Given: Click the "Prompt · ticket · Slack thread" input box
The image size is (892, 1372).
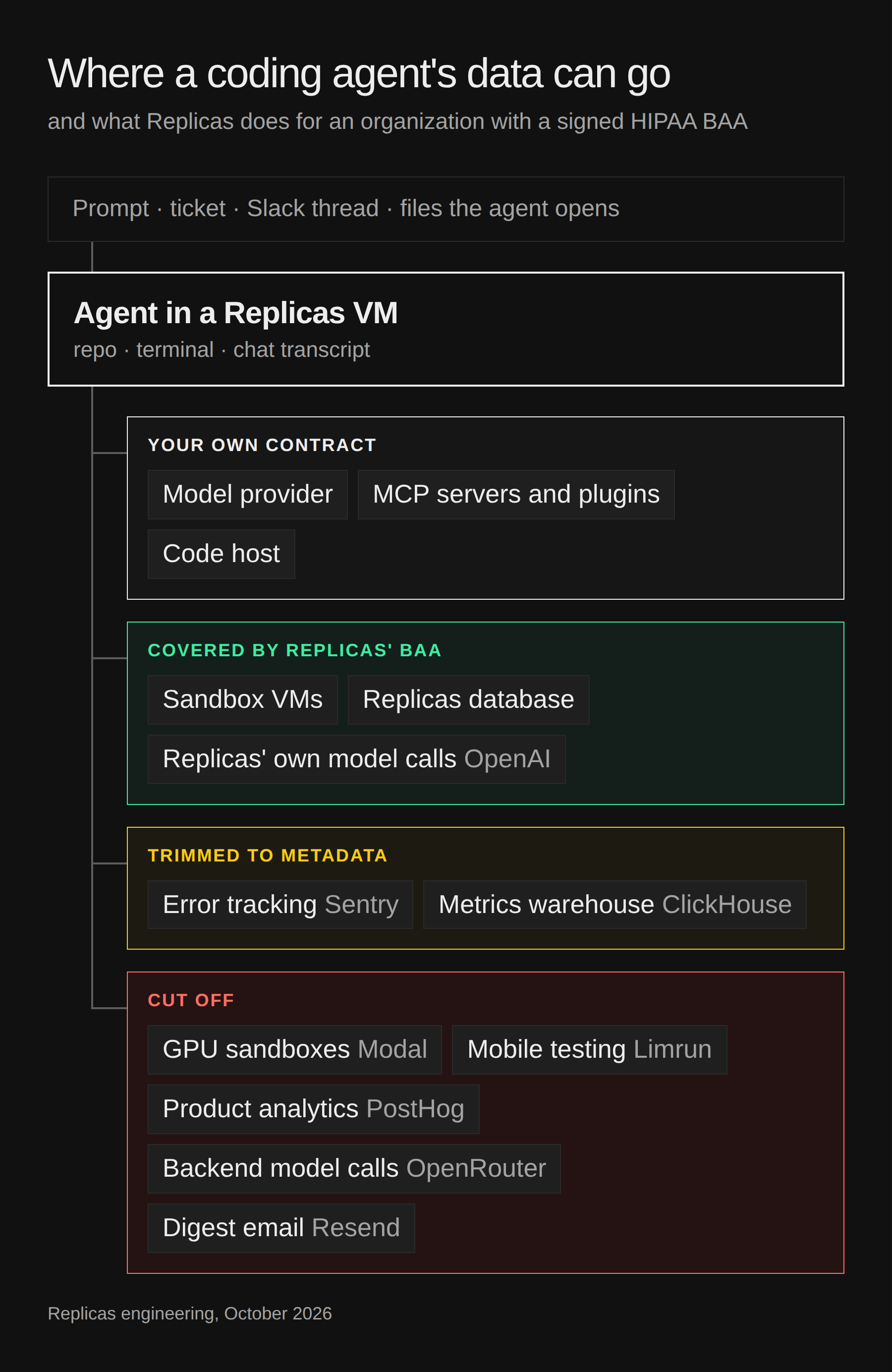Looking at the screenshot, I should 446,209.
